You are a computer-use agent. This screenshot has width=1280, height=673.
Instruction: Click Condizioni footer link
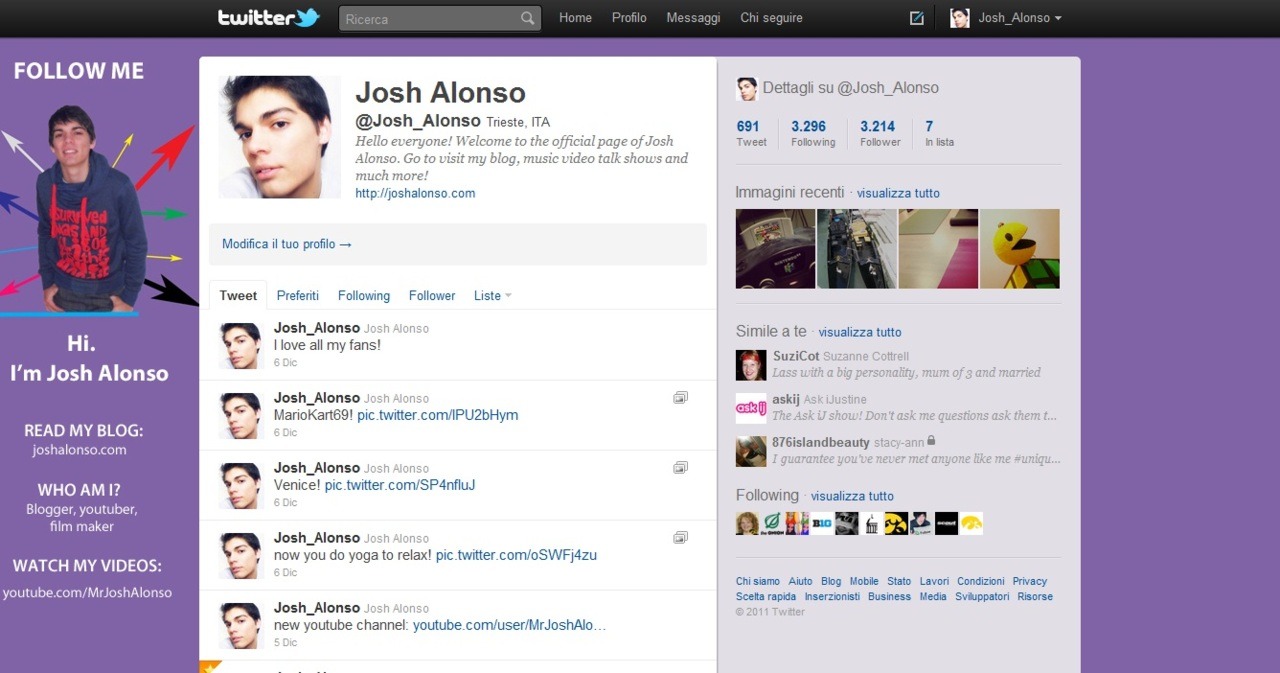coord(981,581)
